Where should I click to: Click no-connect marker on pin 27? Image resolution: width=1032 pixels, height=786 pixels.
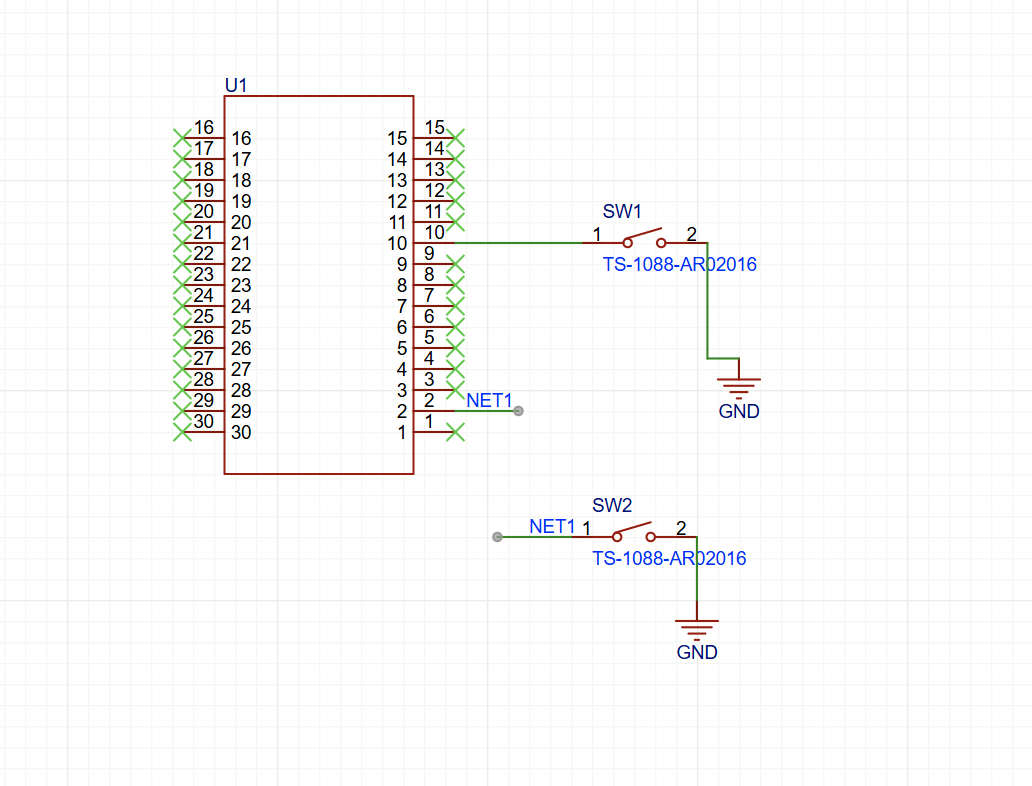[182, 369]
